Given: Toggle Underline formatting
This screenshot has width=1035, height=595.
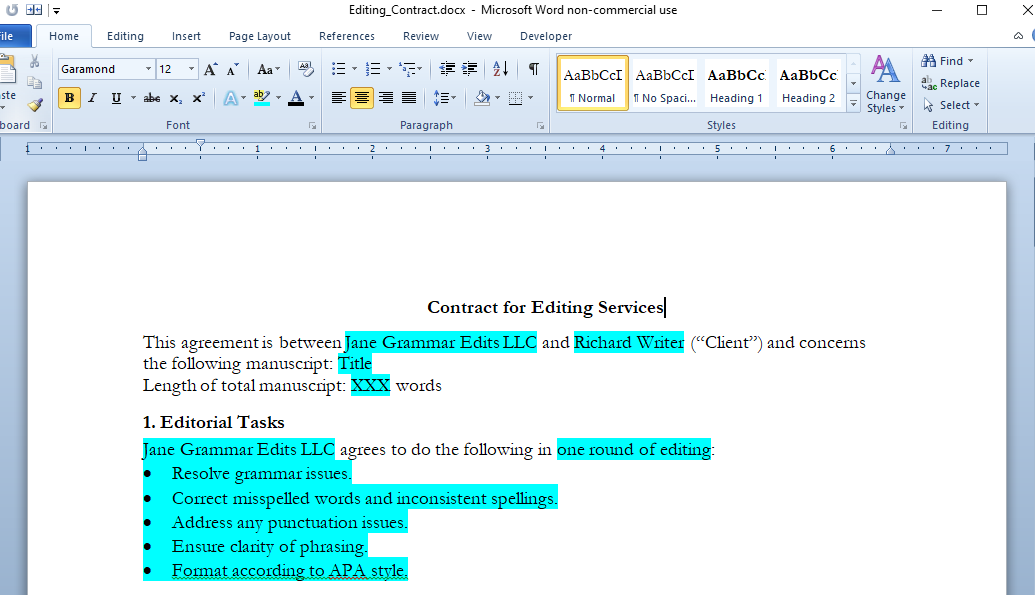Looking at the screenshot, I should pos(116,98).
